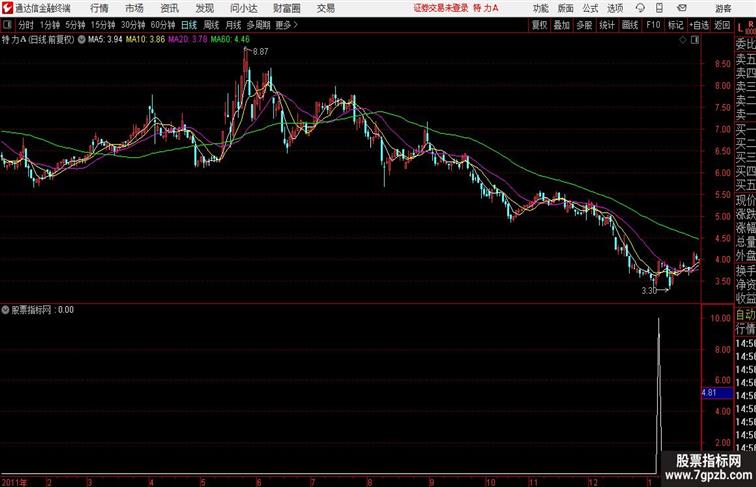This screenshot has height=487, width=756.
Task: Click the 游客 guest account label
Action: tap(723, 8)
